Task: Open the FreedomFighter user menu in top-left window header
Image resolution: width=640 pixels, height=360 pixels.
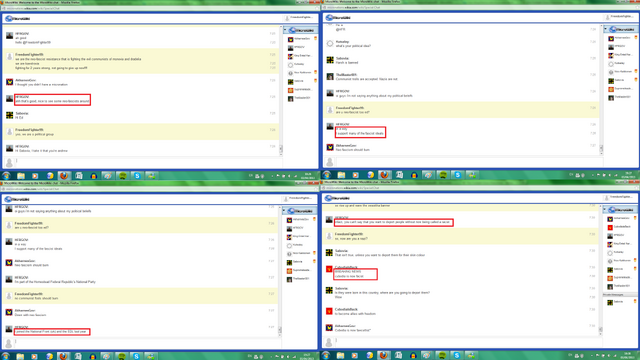Action: click(299, 18)
